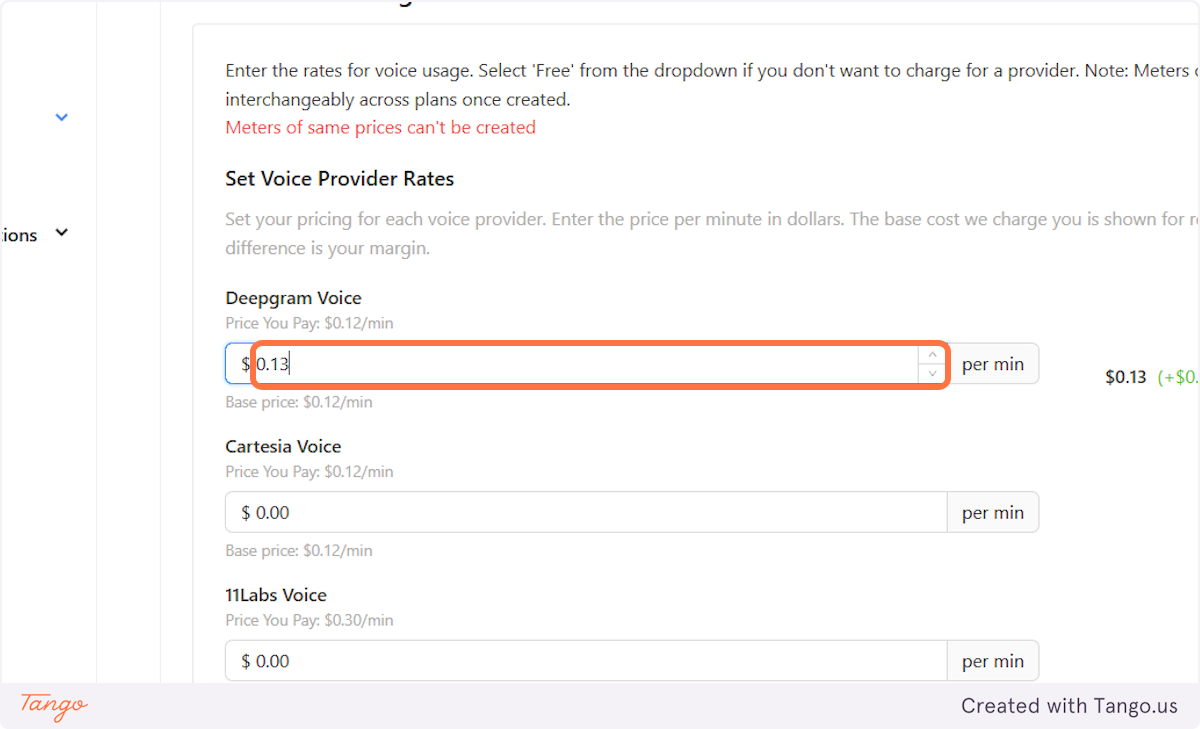Click the 'Price You Pay: $0.30/min' text for 11Labs
Image resolution: width=1200 pixels, height=729 pixels.
tap(309, 620)
